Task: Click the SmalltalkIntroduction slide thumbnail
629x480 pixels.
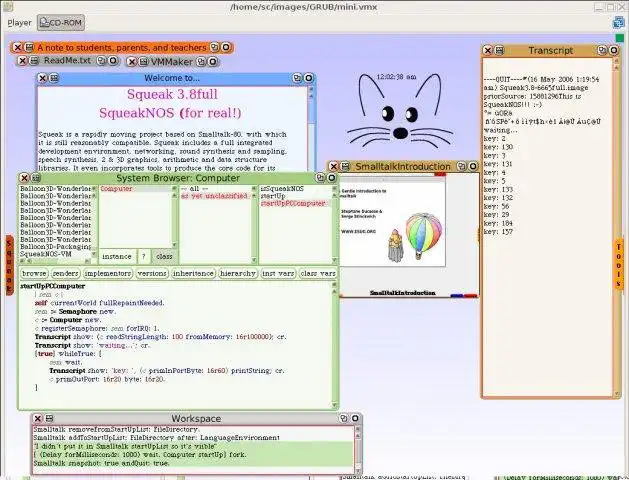Action: coord(393,222)
